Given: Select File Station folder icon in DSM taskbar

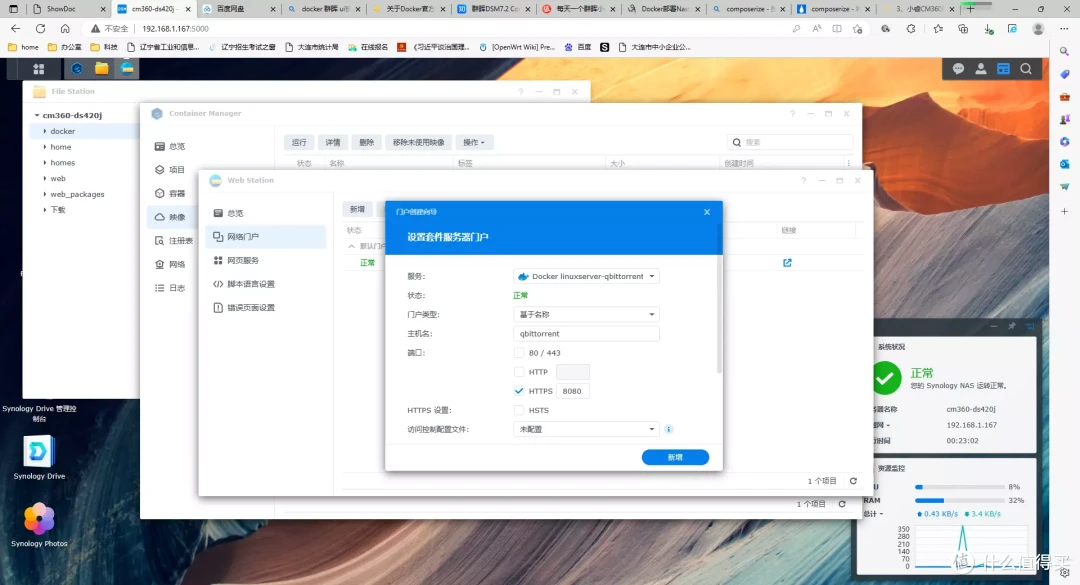Looking at the screenshot, I should point(102,69).
